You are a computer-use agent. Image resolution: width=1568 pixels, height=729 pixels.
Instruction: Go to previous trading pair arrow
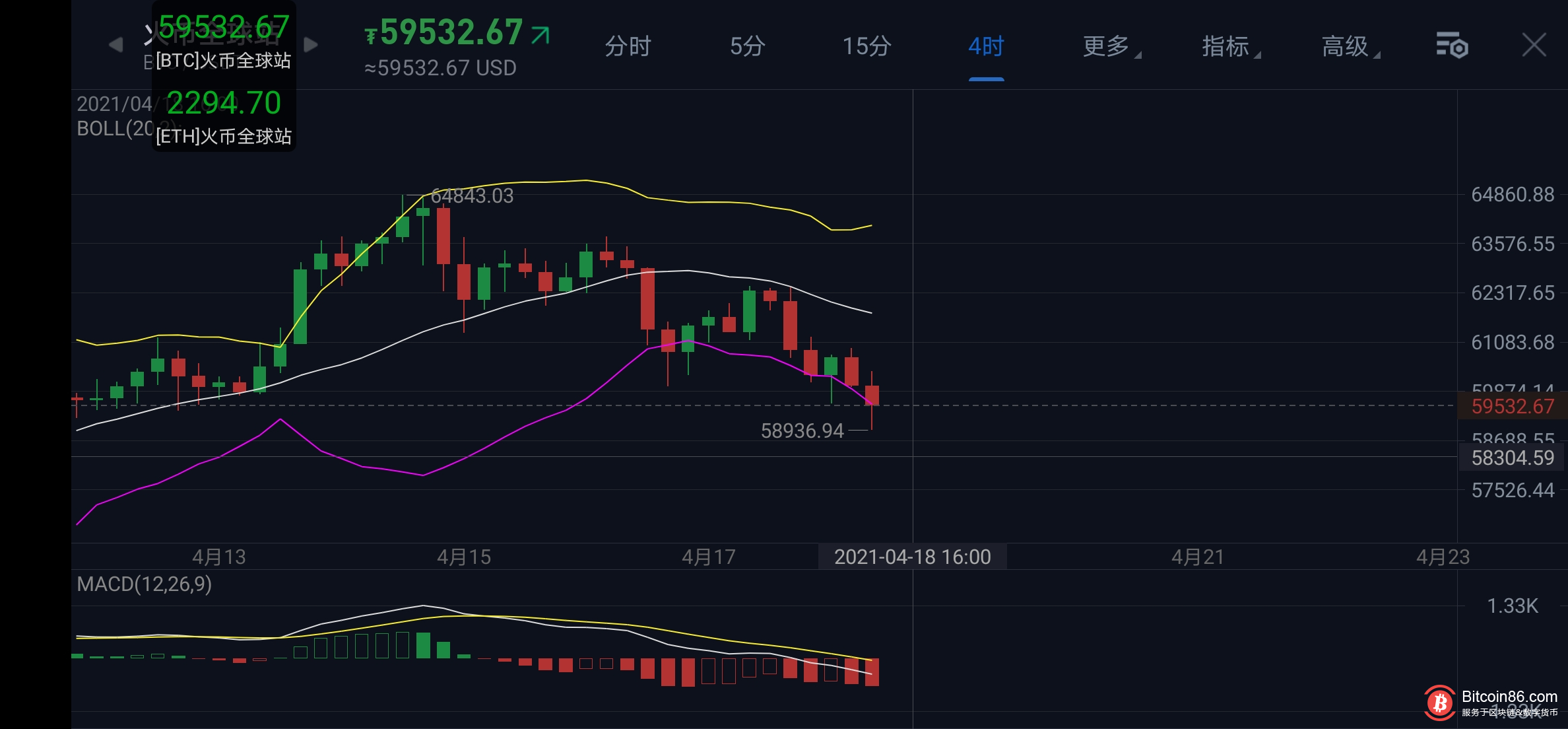click(115, 45)
